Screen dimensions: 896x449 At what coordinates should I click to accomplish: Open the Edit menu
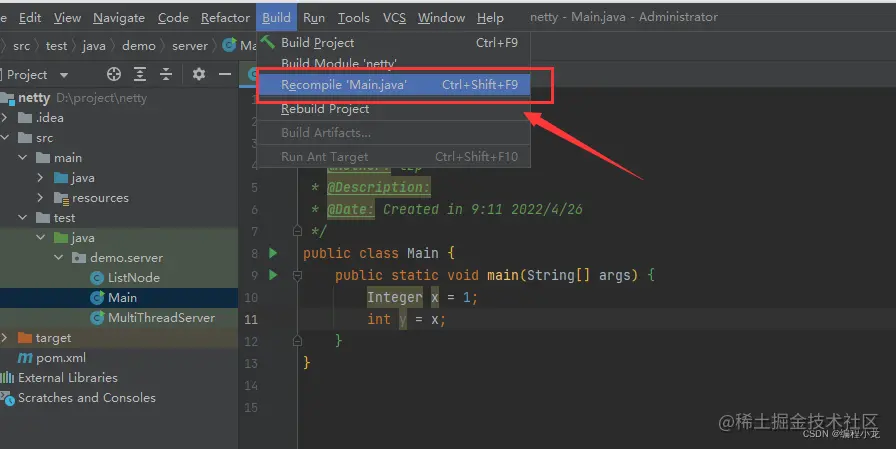click(x=30, y=18)
